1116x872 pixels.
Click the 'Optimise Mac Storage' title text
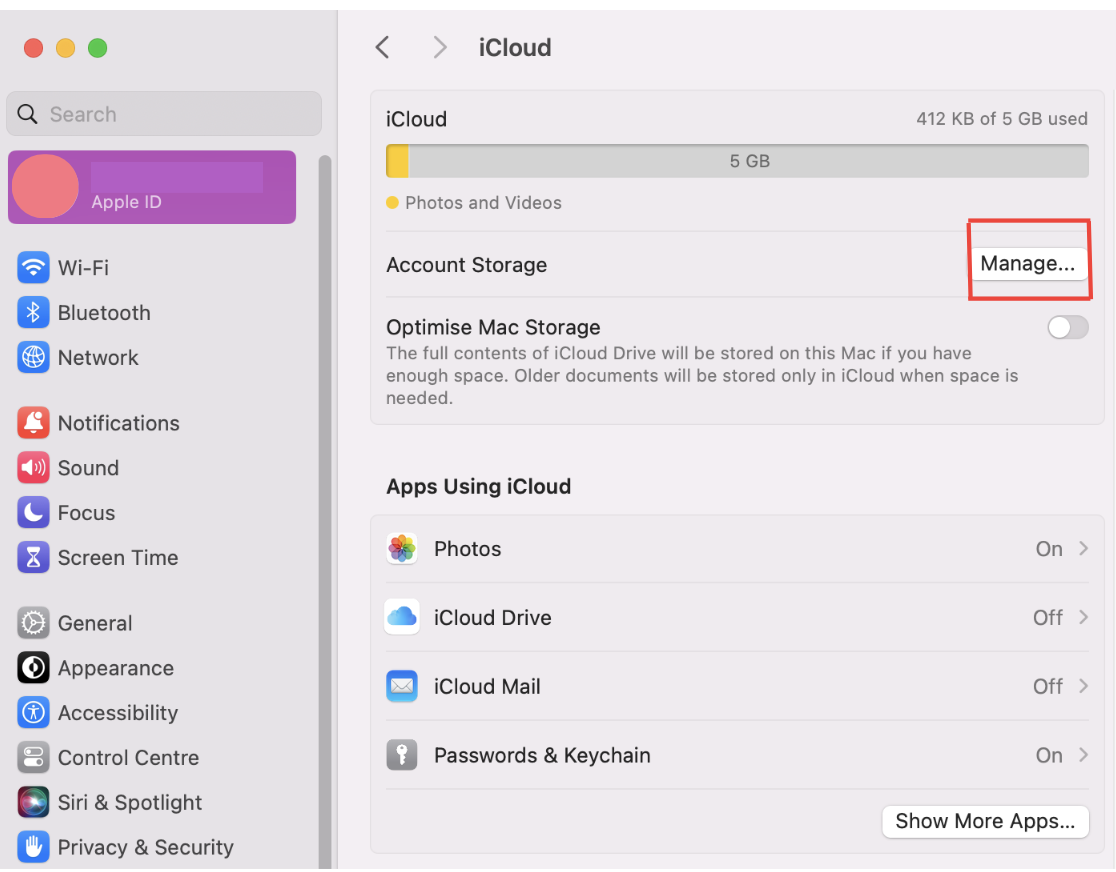(493, 327)
